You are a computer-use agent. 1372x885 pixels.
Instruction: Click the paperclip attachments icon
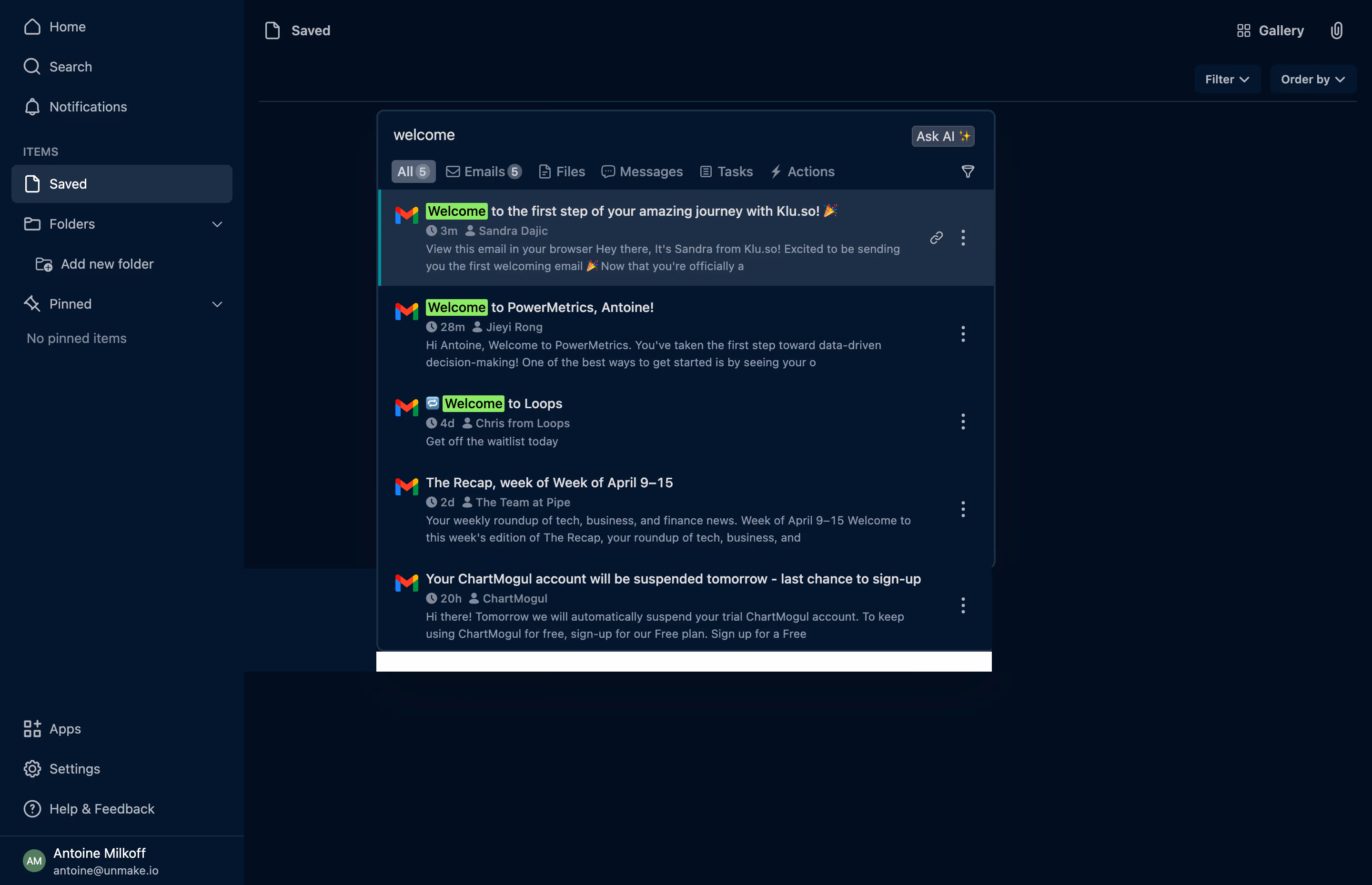click(x=1336, y=30)
